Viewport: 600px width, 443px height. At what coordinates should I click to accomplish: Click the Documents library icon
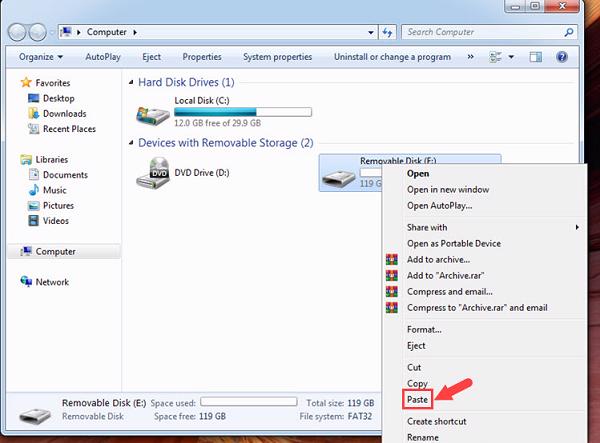pyautogui.click(x=34, y=174)
